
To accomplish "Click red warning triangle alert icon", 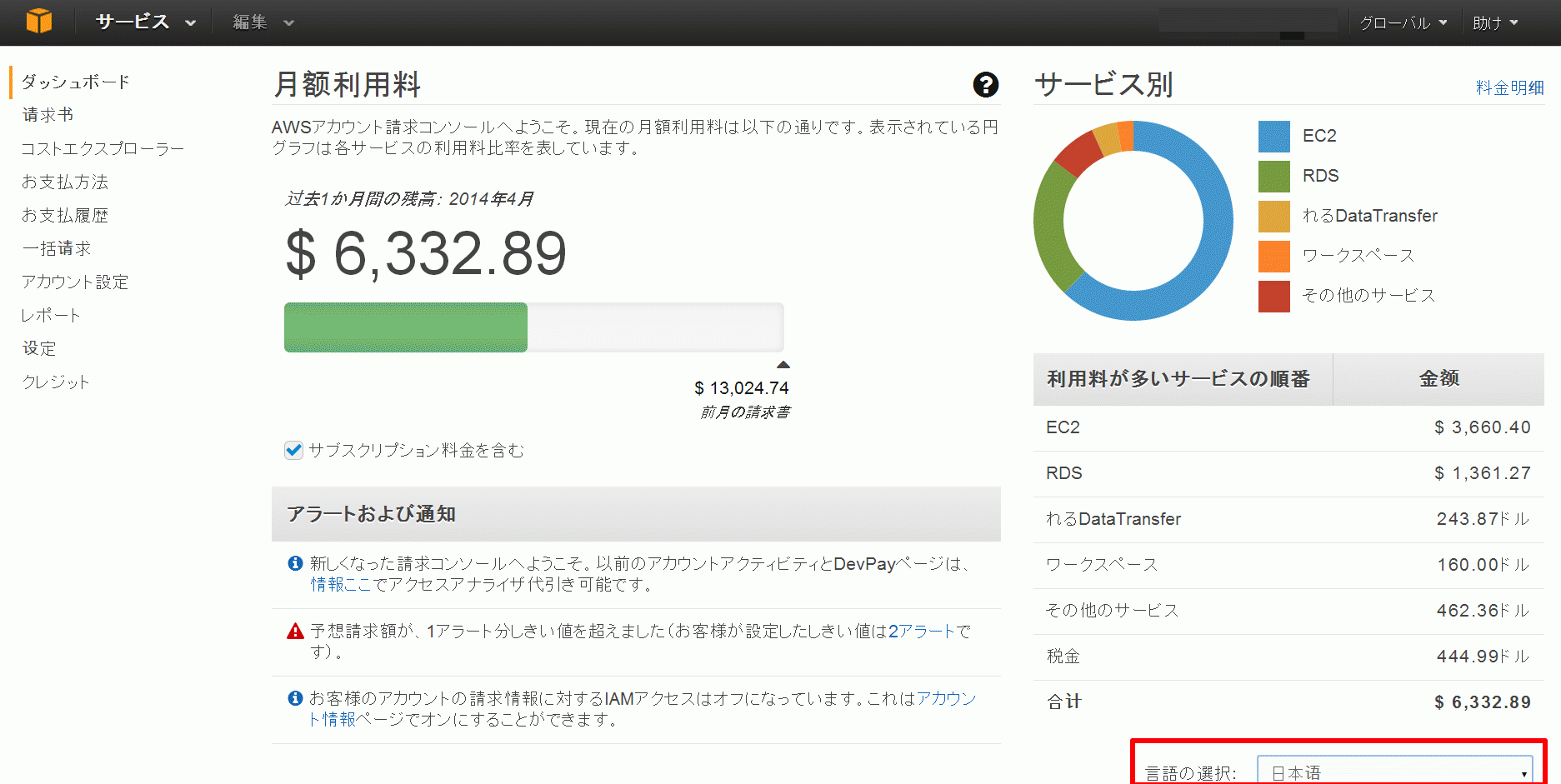I will point(295,631).
